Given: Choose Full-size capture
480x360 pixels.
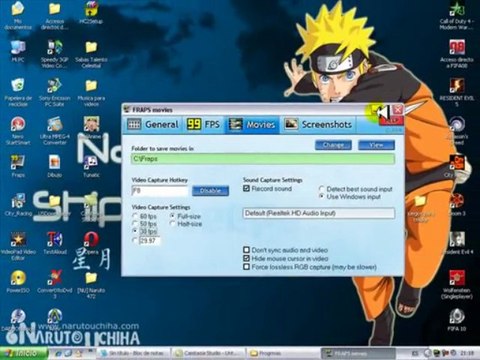Looking at the screenshot, I should [173, 216].
